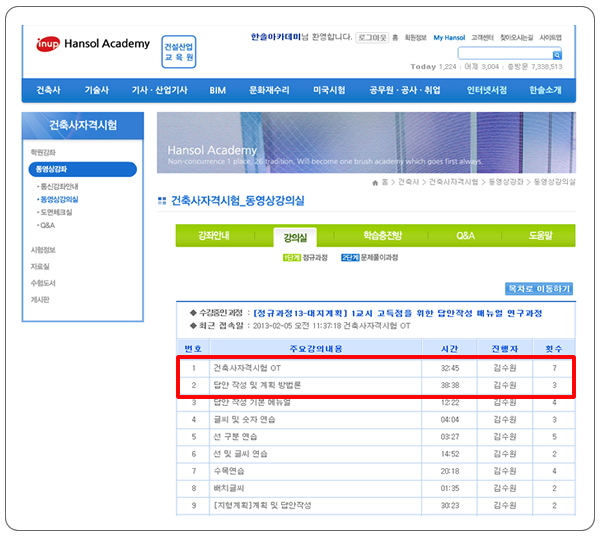Select 학원강좌 in the sidebar
Viewport: 600px width, 551px height.
pos(43,152)
